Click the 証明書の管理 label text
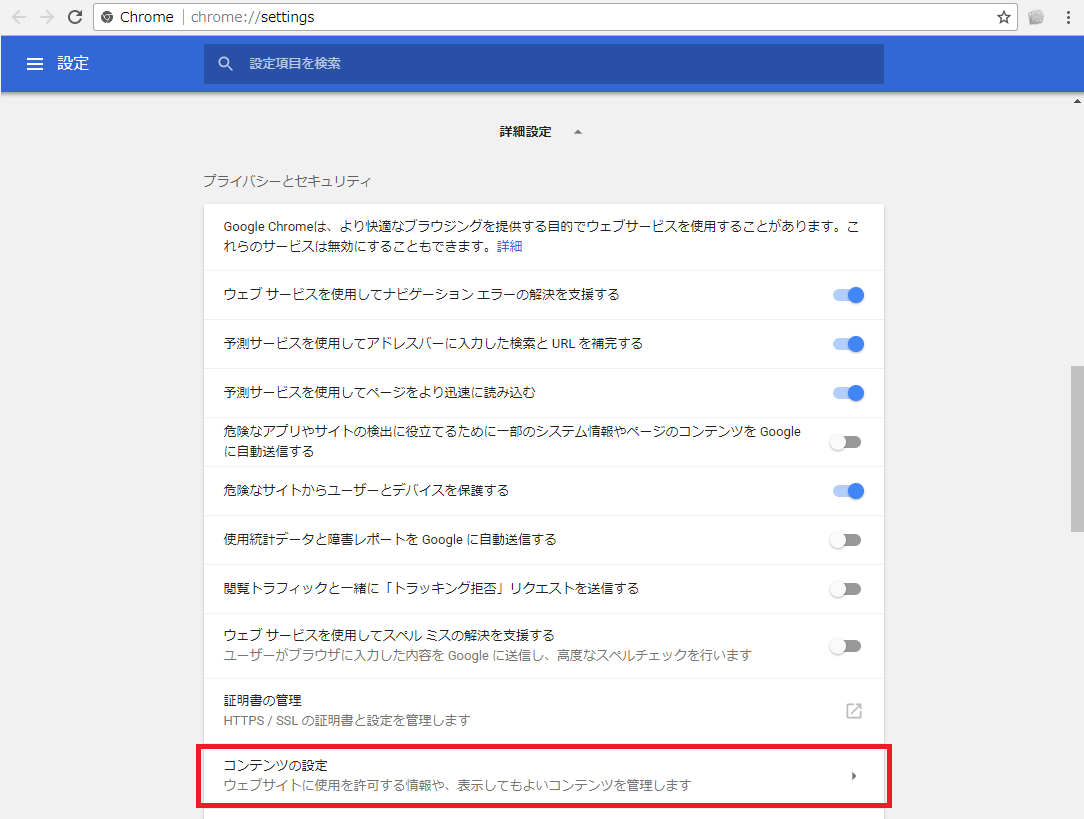The width and height of the screenshot is (1084, 819). pos(262,701)
